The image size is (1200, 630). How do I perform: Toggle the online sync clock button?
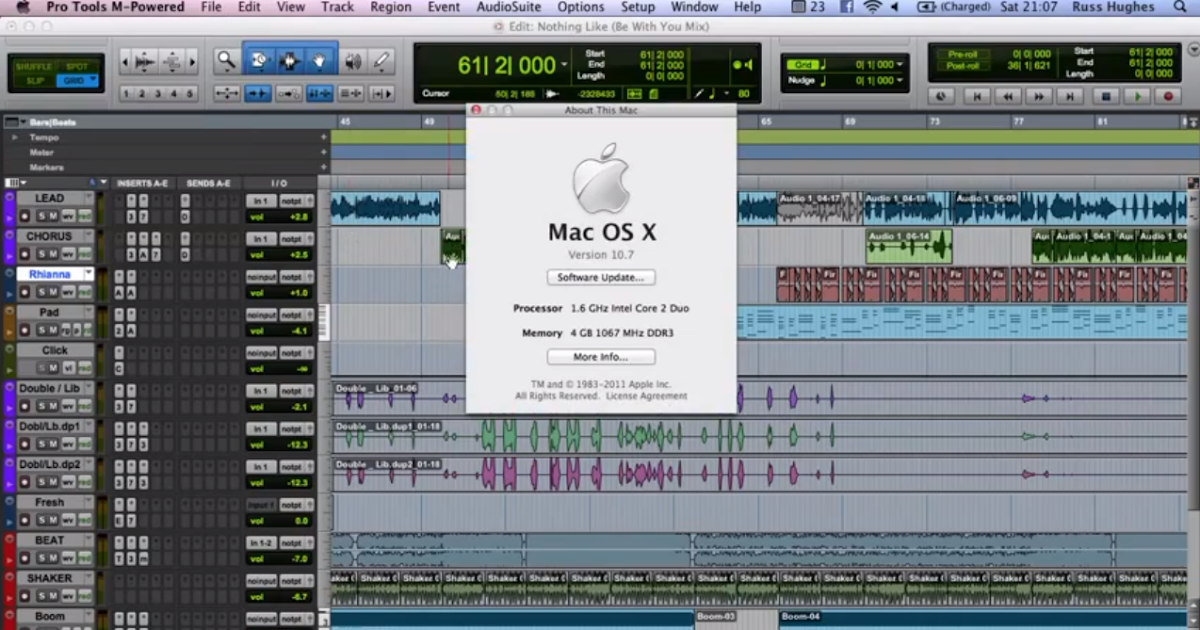[940, 96]
